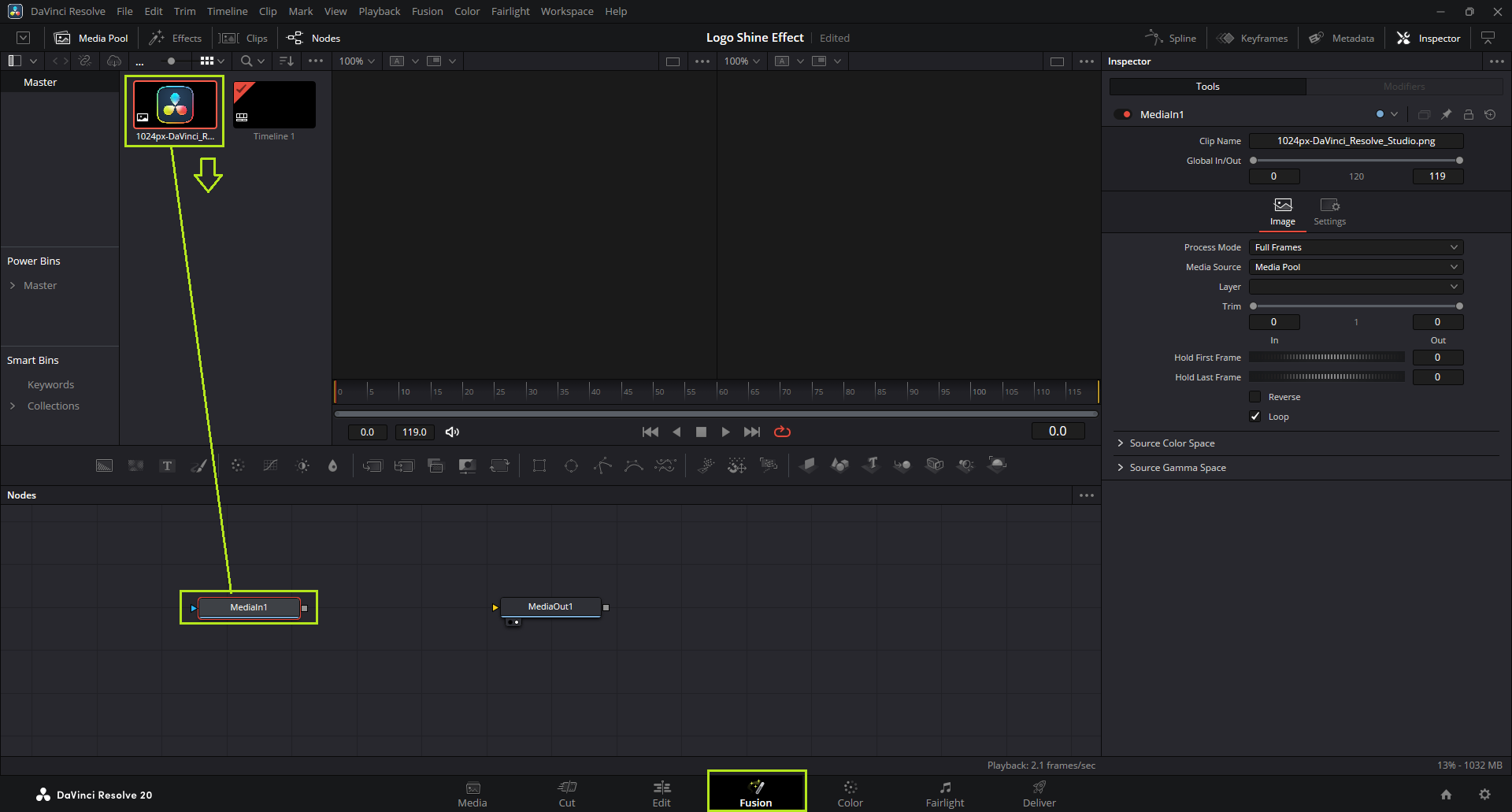Add a Blur node (droplet icon)

tap(332, 465)
